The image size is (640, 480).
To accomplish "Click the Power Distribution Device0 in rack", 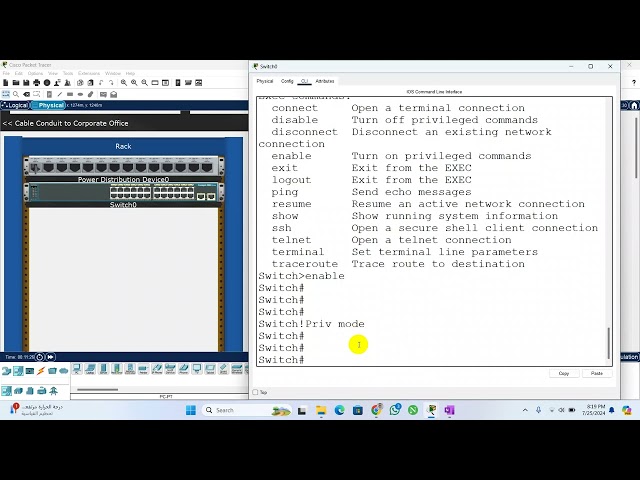I will tap(124, 166).
